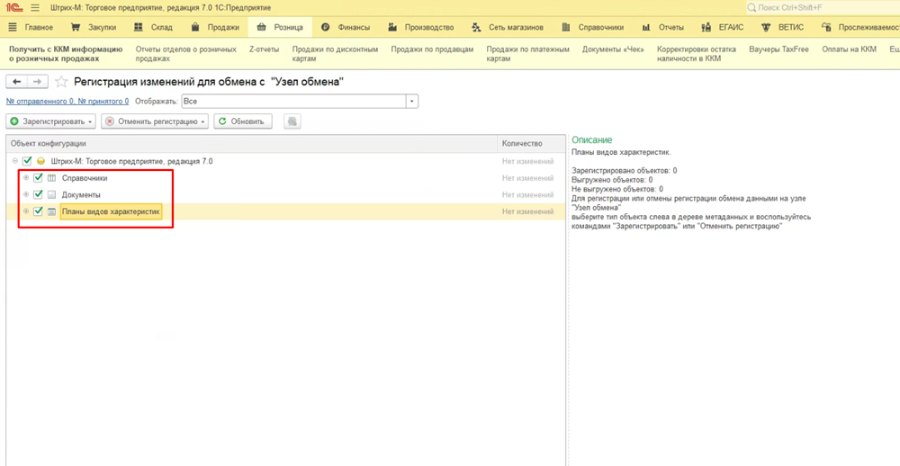Open Корректировки остатка наличности в ККМ
Viewport: 900px width, 466px height.
pyautogui.click(x=697, y=54)
